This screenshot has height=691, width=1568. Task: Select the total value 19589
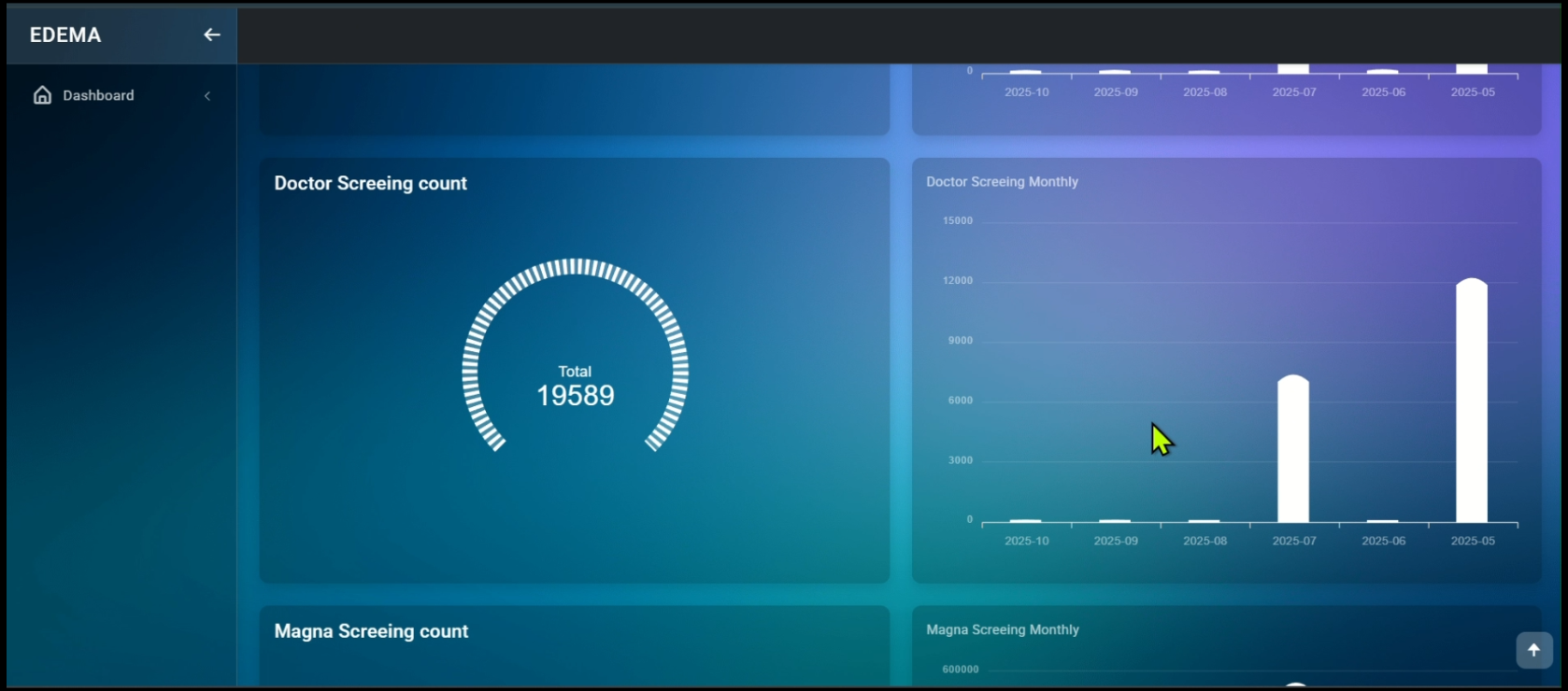click(576, 395)
